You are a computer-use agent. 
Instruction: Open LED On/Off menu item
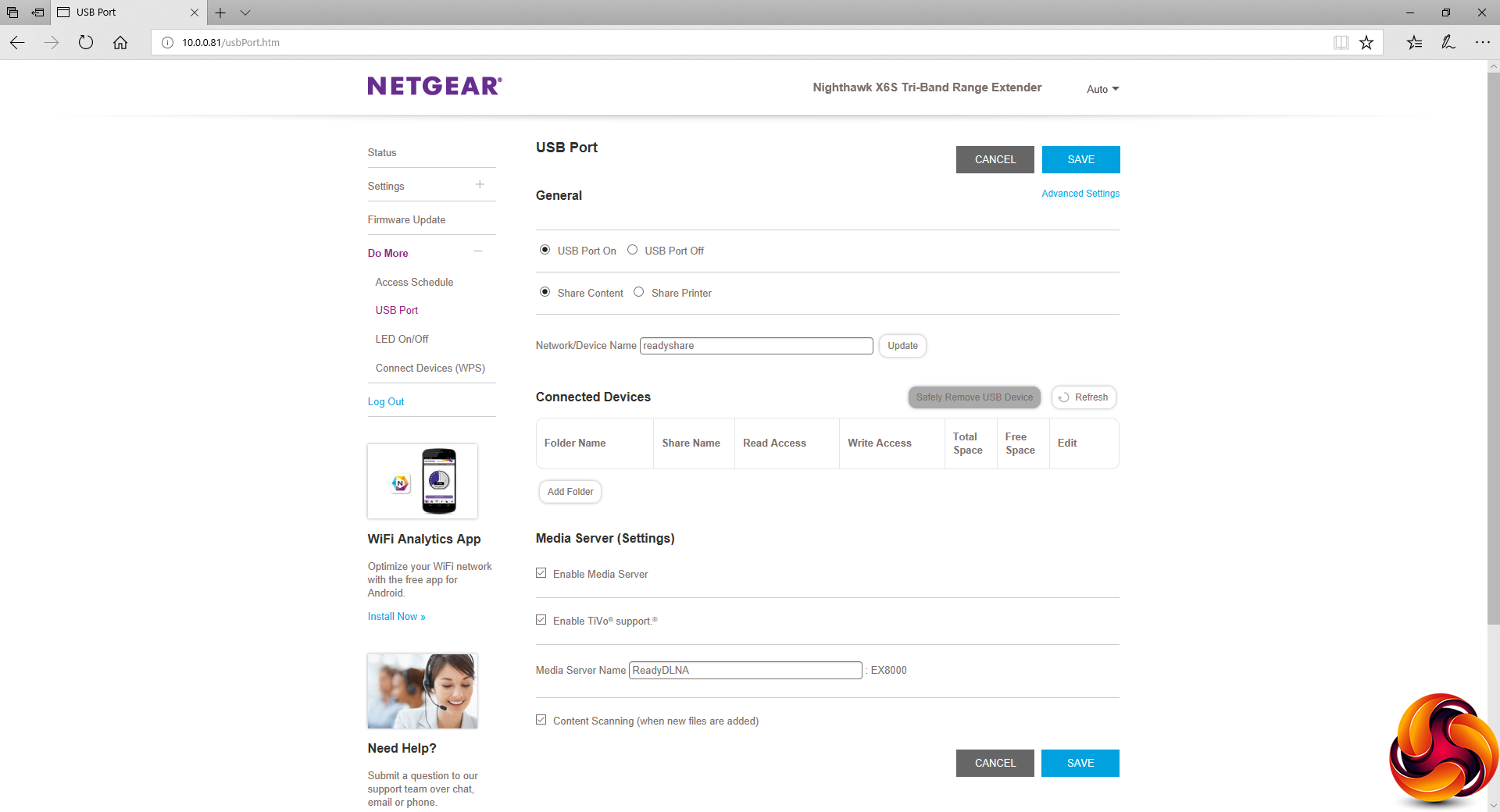(x=402, y=339)
